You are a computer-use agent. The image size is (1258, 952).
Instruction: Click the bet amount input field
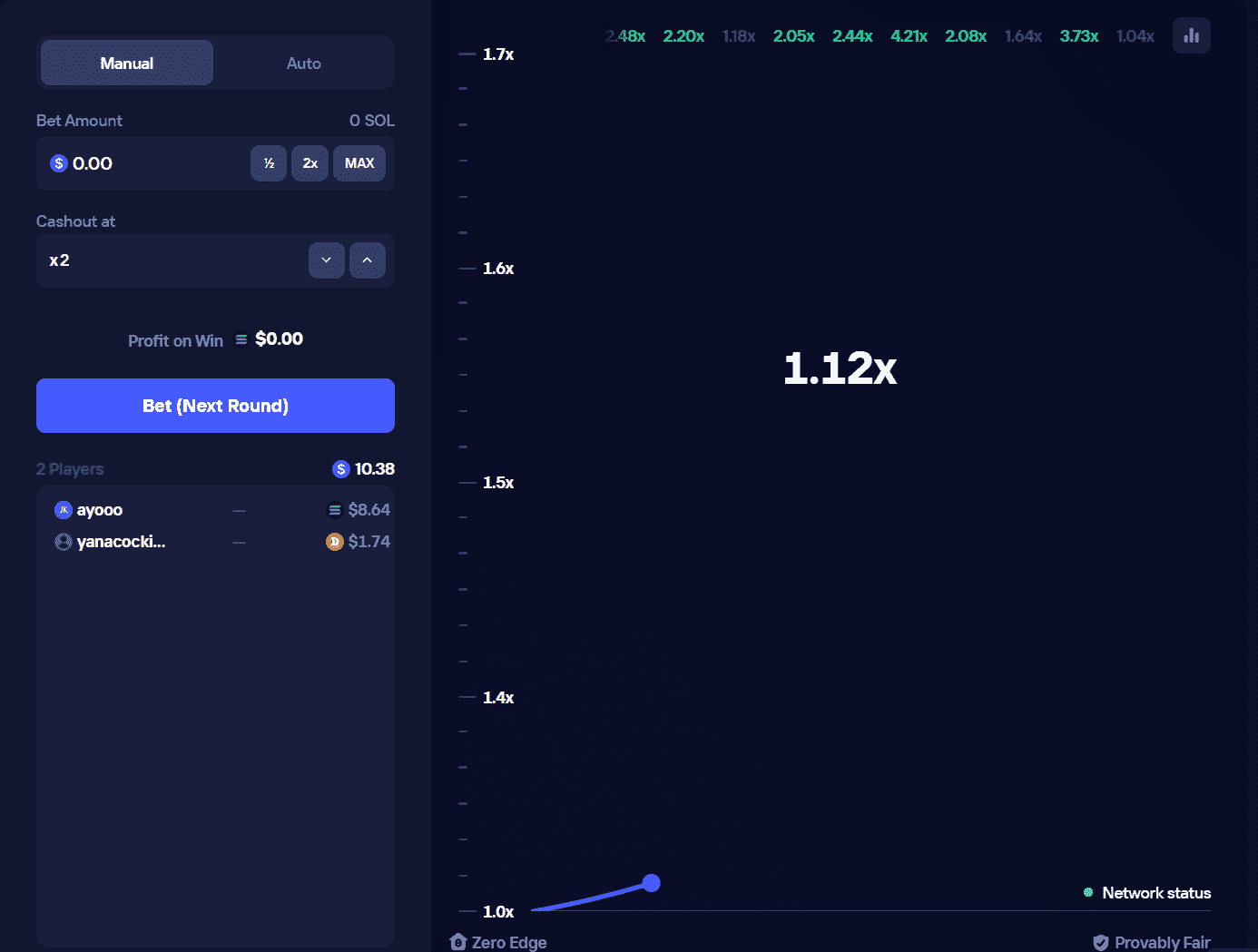145,163
